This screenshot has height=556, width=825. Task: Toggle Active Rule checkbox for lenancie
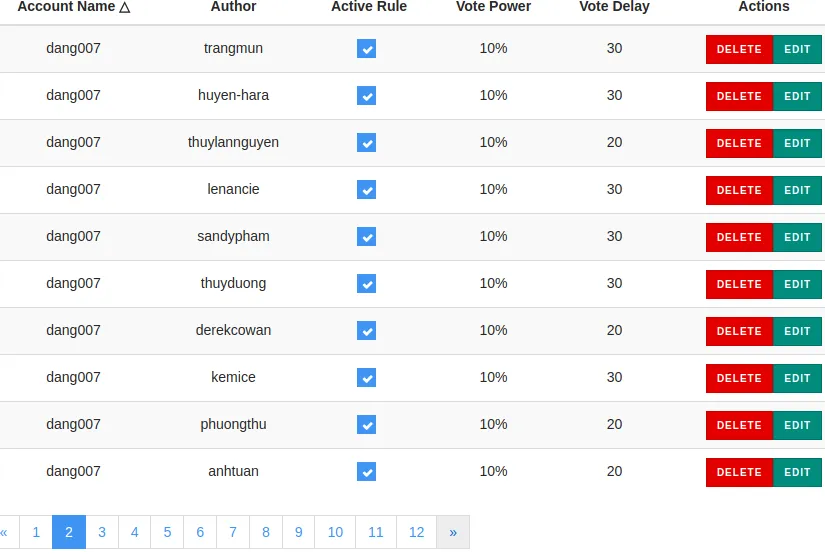(366, 189)
